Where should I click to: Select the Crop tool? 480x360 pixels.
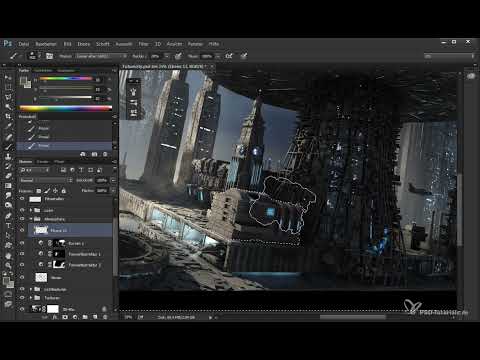pyautogui.click(x=8, y=117)
